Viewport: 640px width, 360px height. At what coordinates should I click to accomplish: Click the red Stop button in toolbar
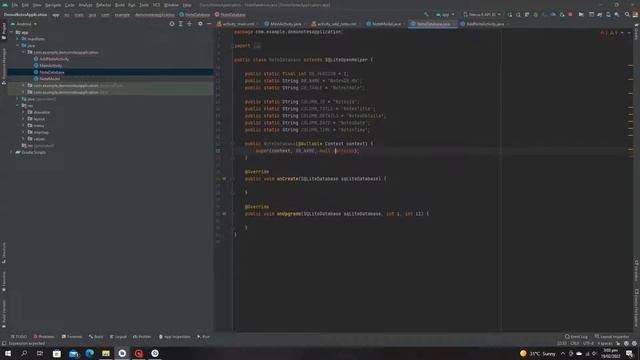coord(570,15)
